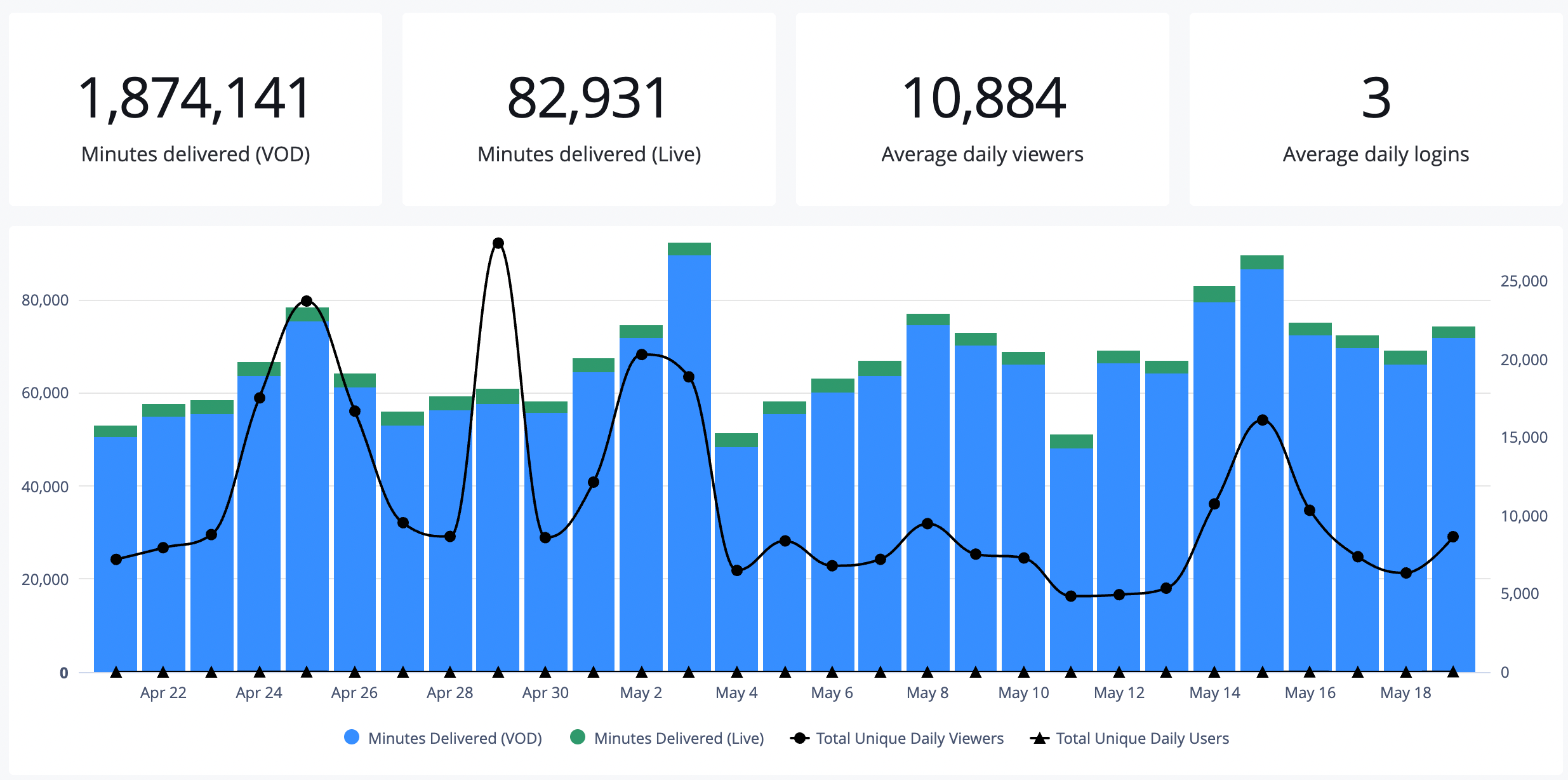This screenshot has height=780, width=1568.
Task: Click the triangle marker above Apr 22 label
Action: (163, 672)
